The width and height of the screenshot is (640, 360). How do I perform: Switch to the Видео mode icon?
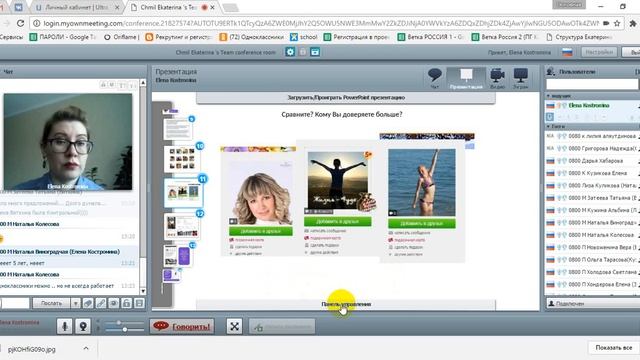tap(498, 78)
